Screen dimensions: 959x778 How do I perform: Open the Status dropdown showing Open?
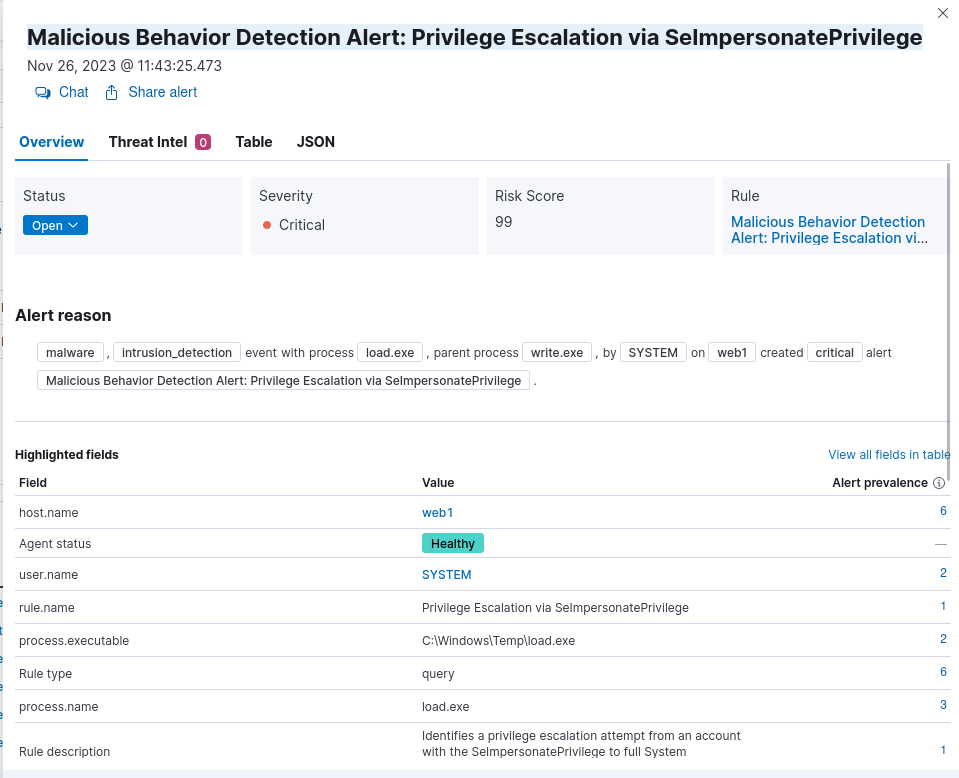point(55,226)
